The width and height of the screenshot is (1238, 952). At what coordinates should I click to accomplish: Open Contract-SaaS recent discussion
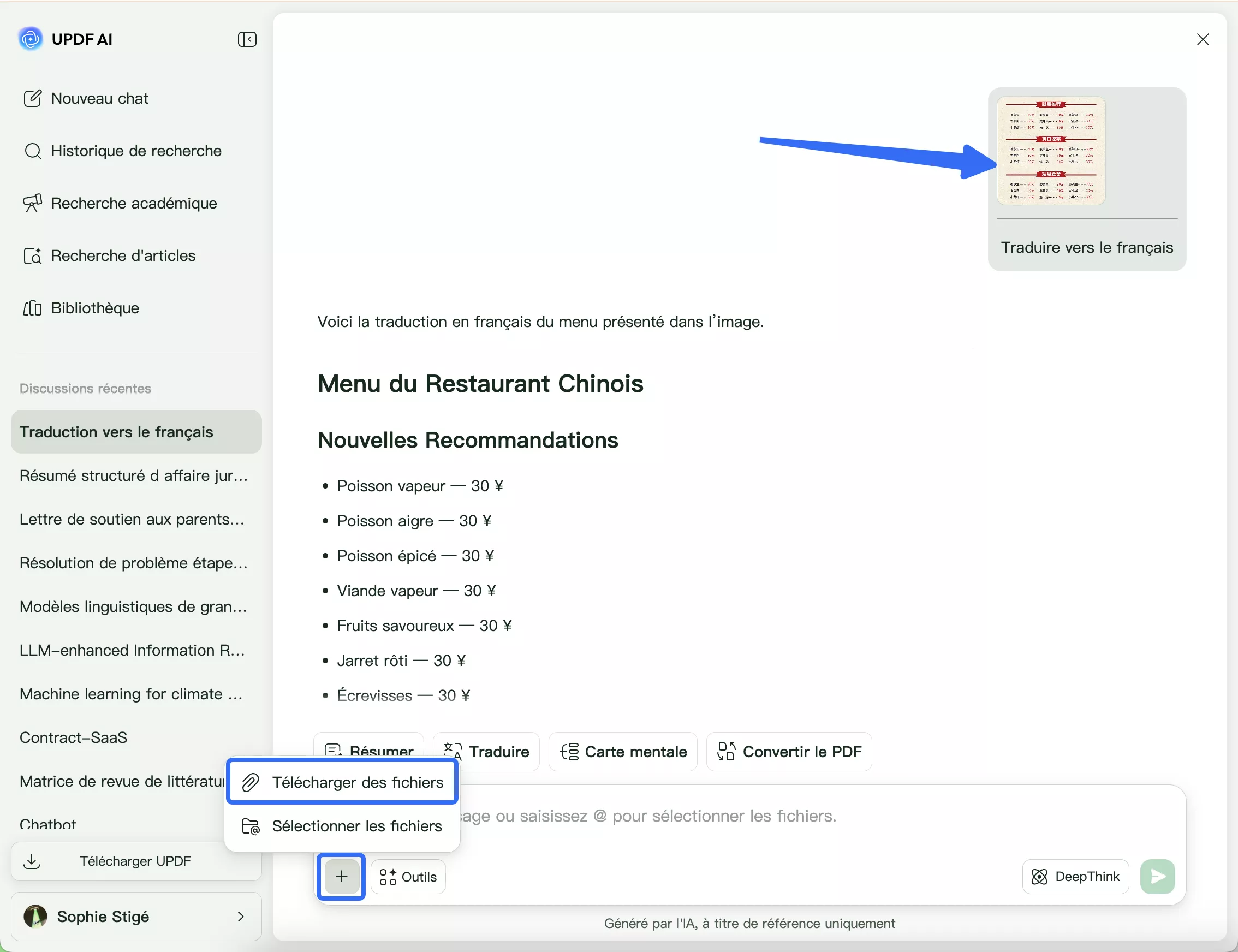(x=74, y=737)
